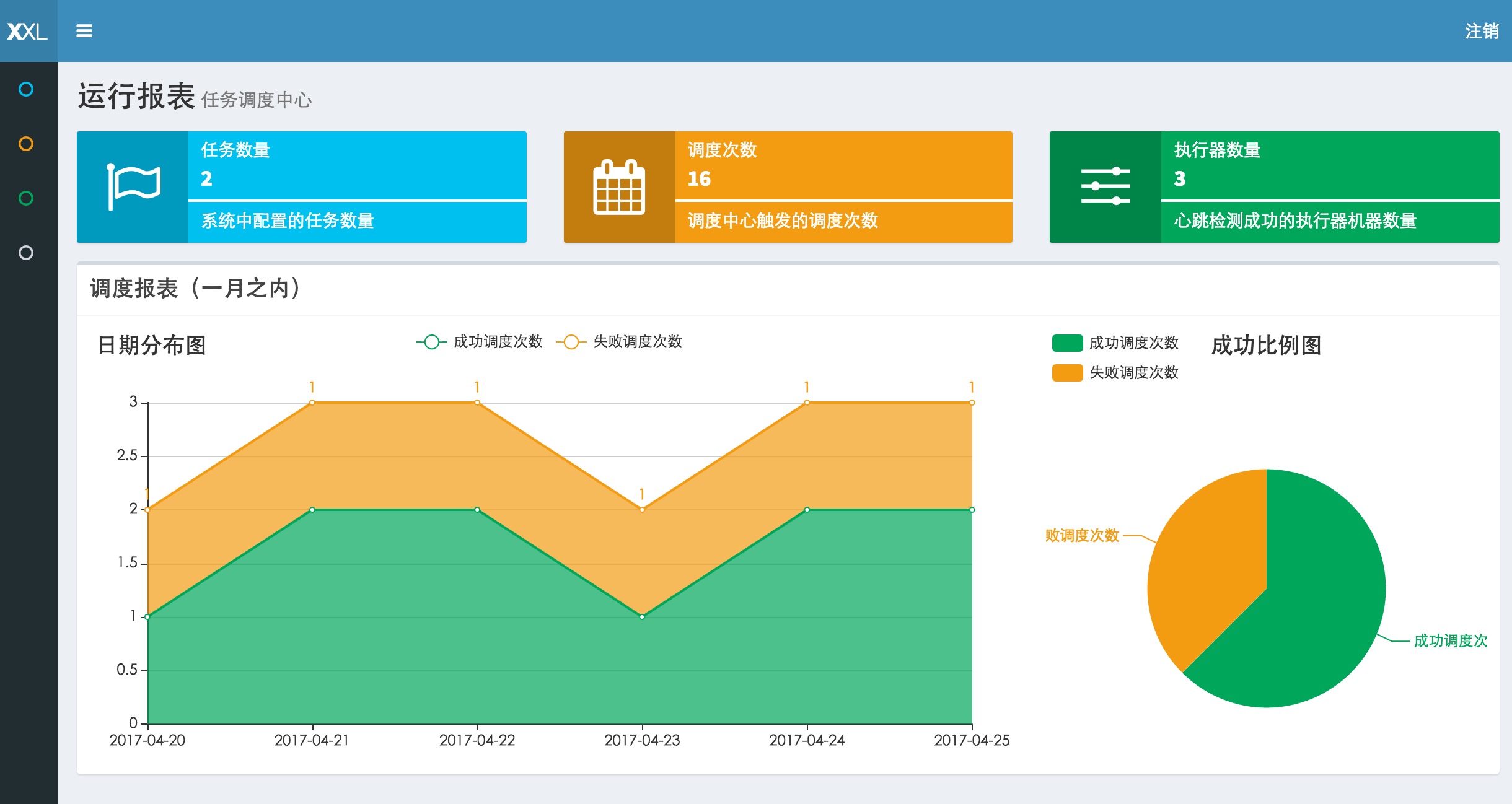1512x804 pixels.
Task: Click the 任务数量 value 2
Action: (206, 179)
